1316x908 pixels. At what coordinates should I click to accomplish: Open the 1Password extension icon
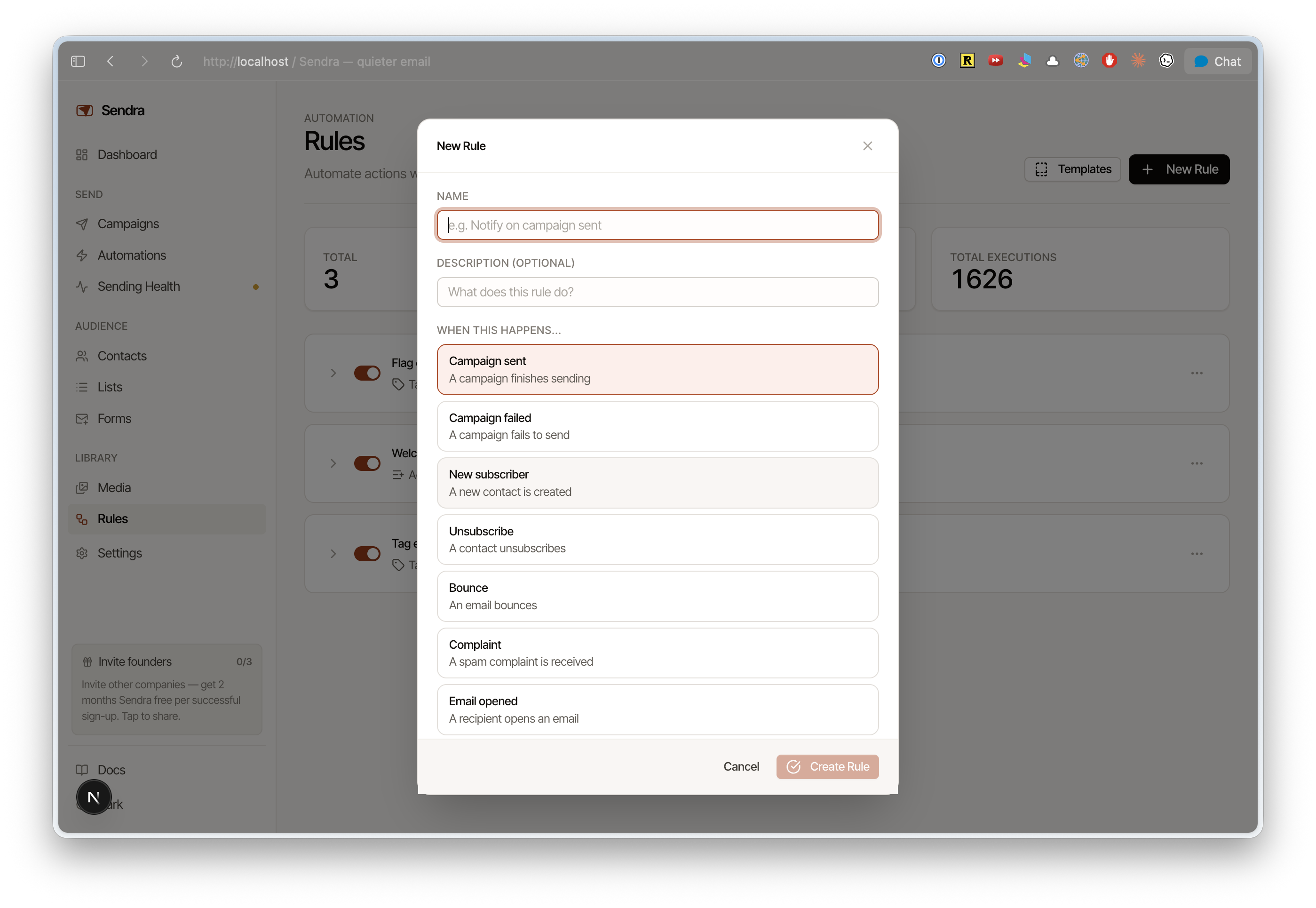pyautogui.click(x=938, y=60)
